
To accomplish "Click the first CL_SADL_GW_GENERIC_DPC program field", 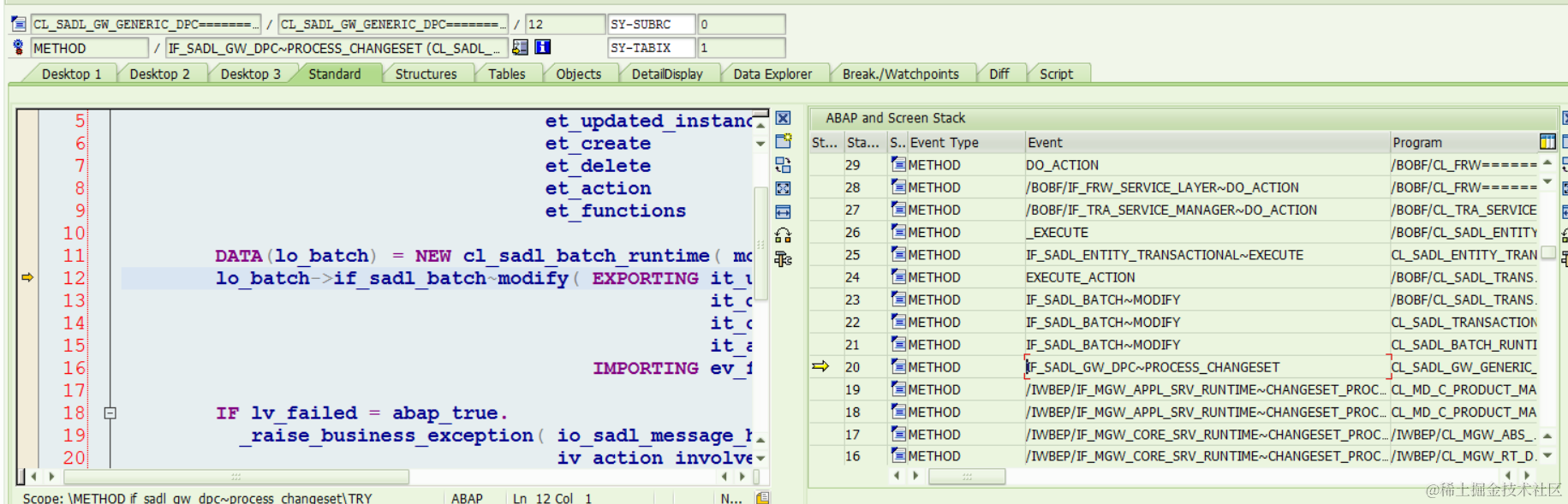I will [146, 24].
